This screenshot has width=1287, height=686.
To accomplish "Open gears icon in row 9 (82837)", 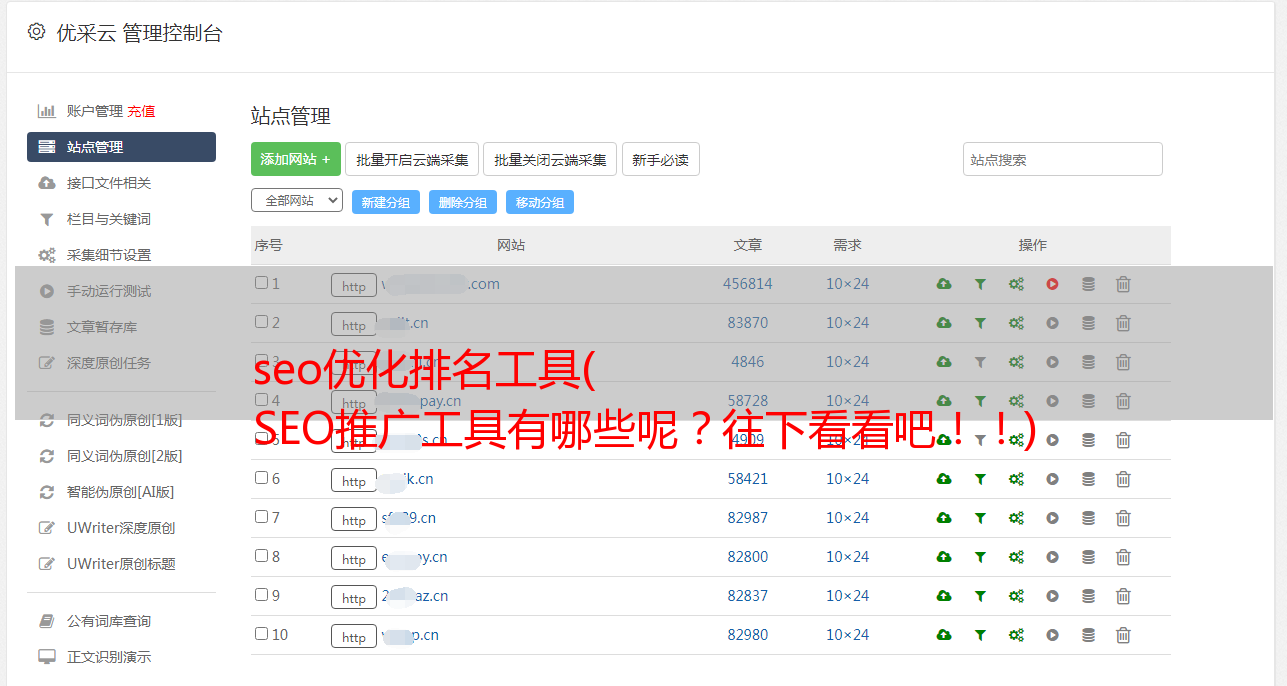I will pyautogui.click(x=1016, y=596).
